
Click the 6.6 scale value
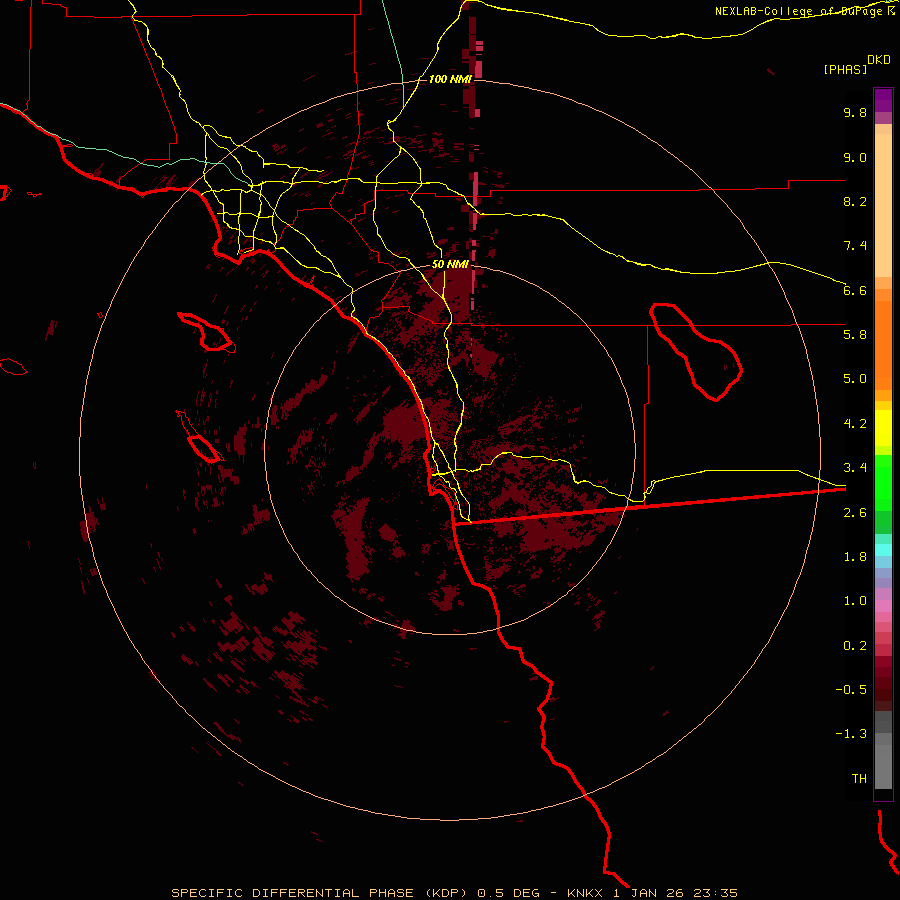[855, 290]
